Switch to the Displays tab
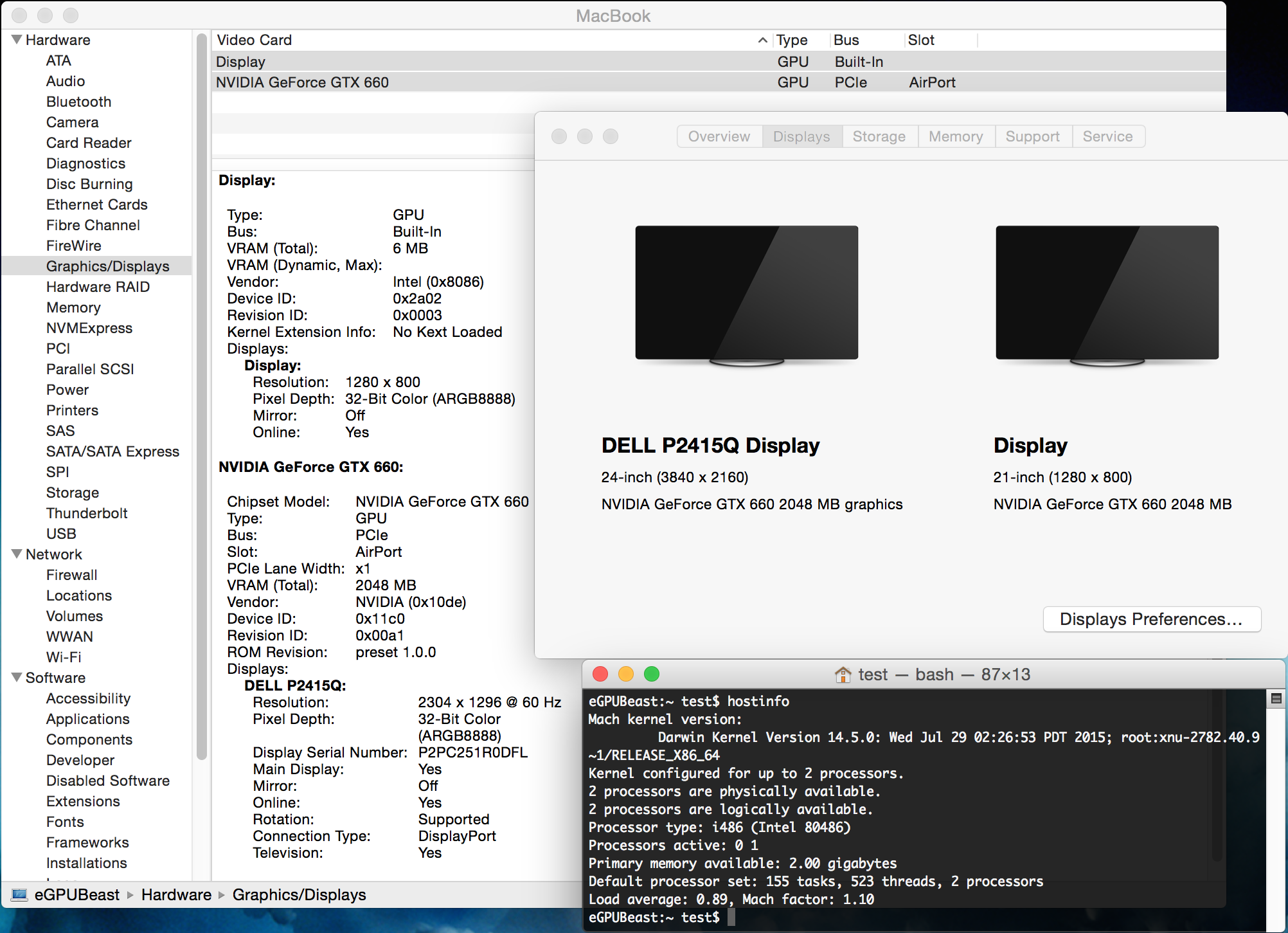Image resolution: width=1288 pixels, height=933 pixels. pyautogui.click(x=801, y=136)
